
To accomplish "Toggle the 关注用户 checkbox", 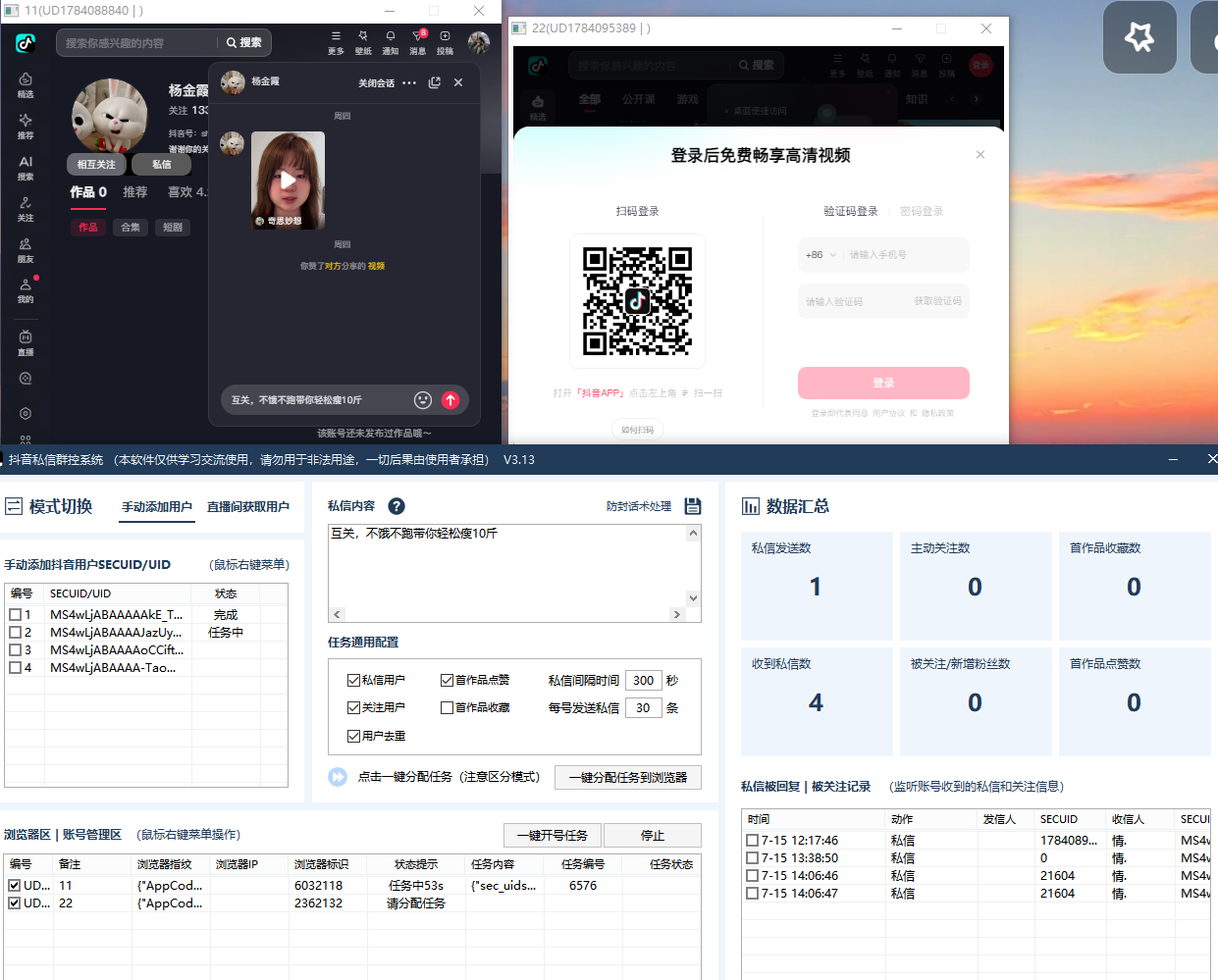I will (353, 707).
